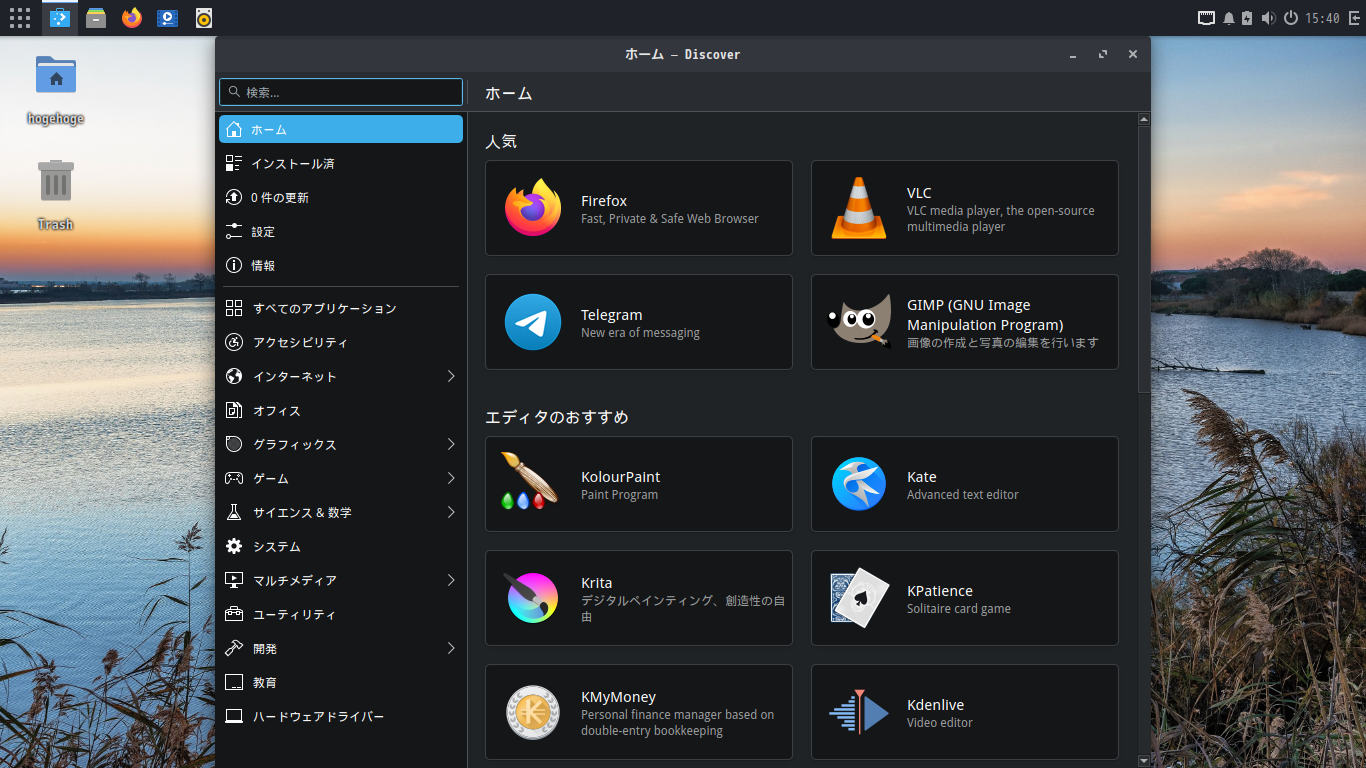This screenshot has height=768, width=1366.
Task: Click the 15:40 clock in the panel
Action: (1322, 18)
